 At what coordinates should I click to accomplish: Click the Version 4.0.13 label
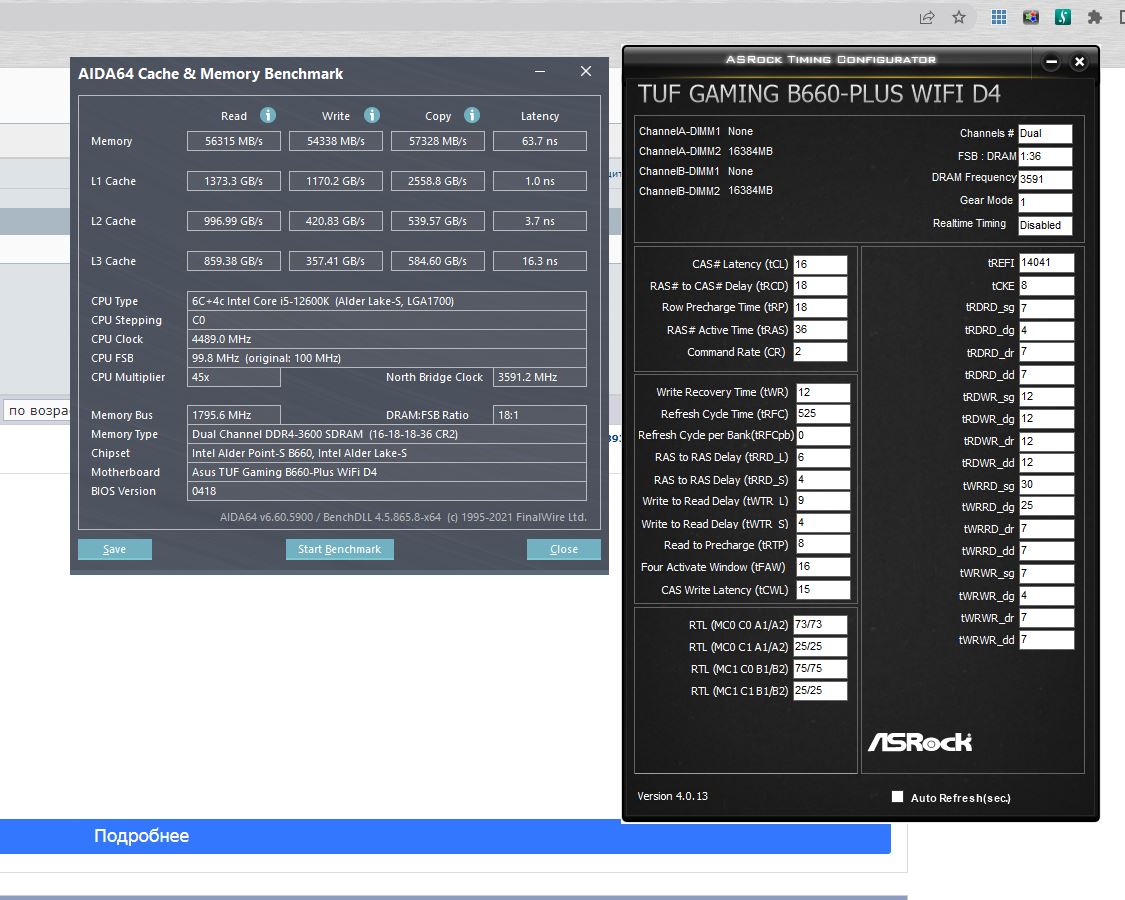coord(672,796)
